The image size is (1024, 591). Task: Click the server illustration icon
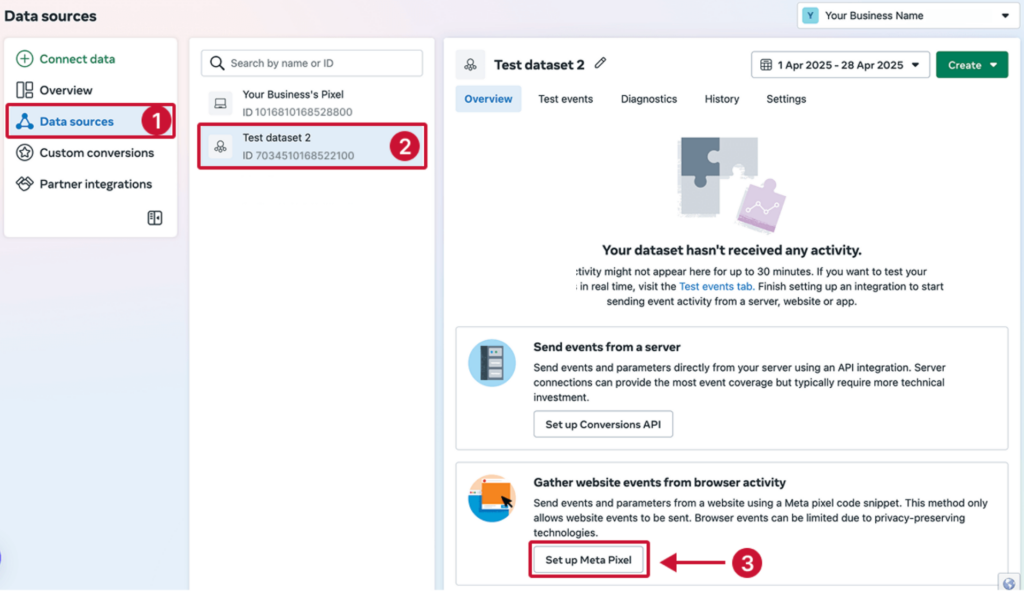pos(492,362)
